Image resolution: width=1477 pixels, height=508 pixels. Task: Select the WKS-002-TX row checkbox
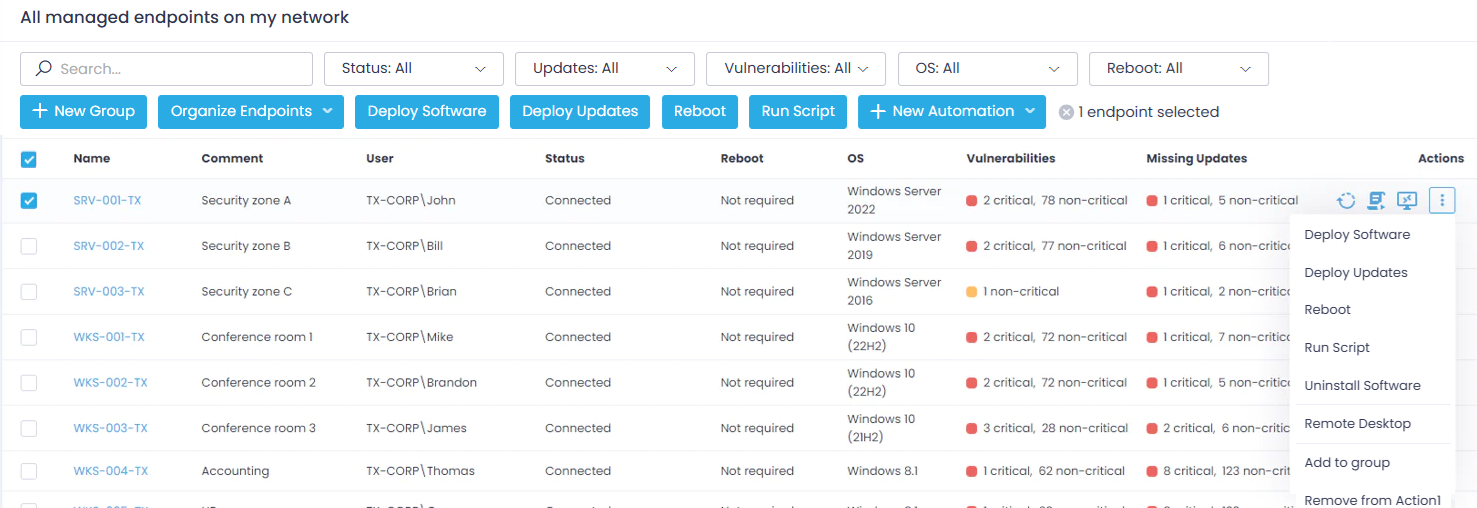(29, 383)
